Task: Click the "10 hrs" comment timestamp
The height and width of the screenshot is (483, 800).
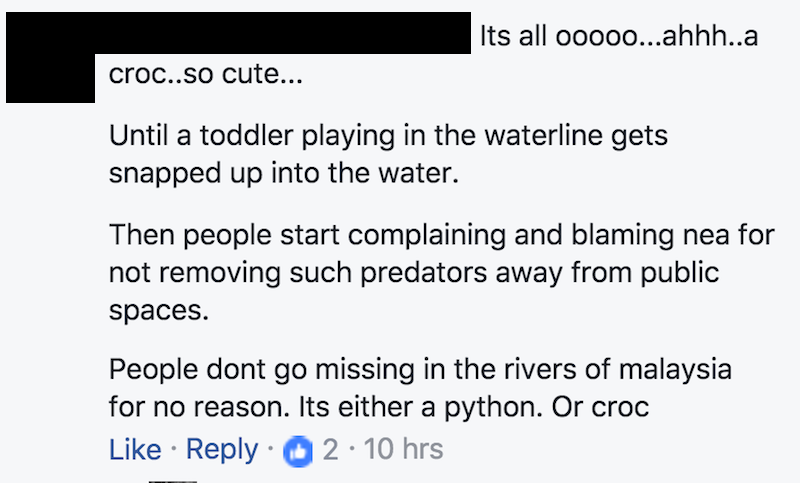Action: [404, 450]
